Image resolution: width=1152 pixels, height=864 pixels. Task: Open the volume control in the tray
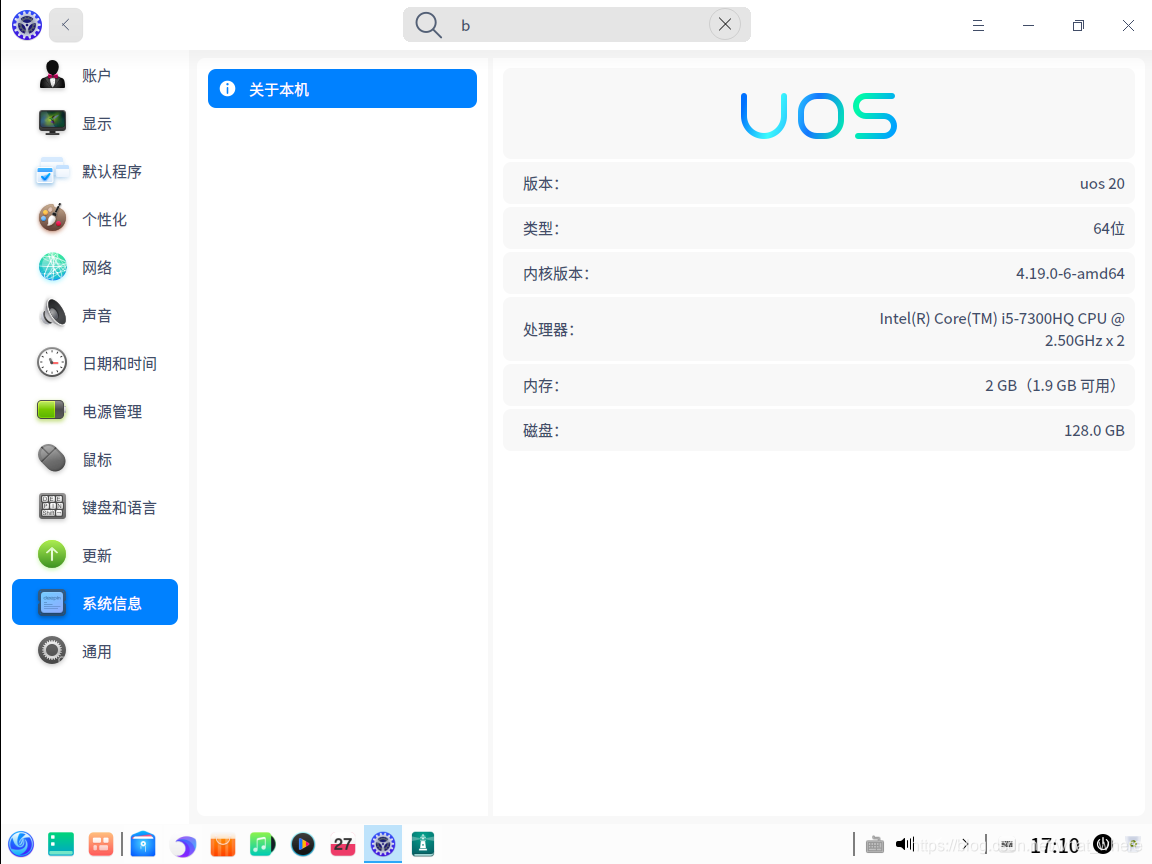(904, 844)
